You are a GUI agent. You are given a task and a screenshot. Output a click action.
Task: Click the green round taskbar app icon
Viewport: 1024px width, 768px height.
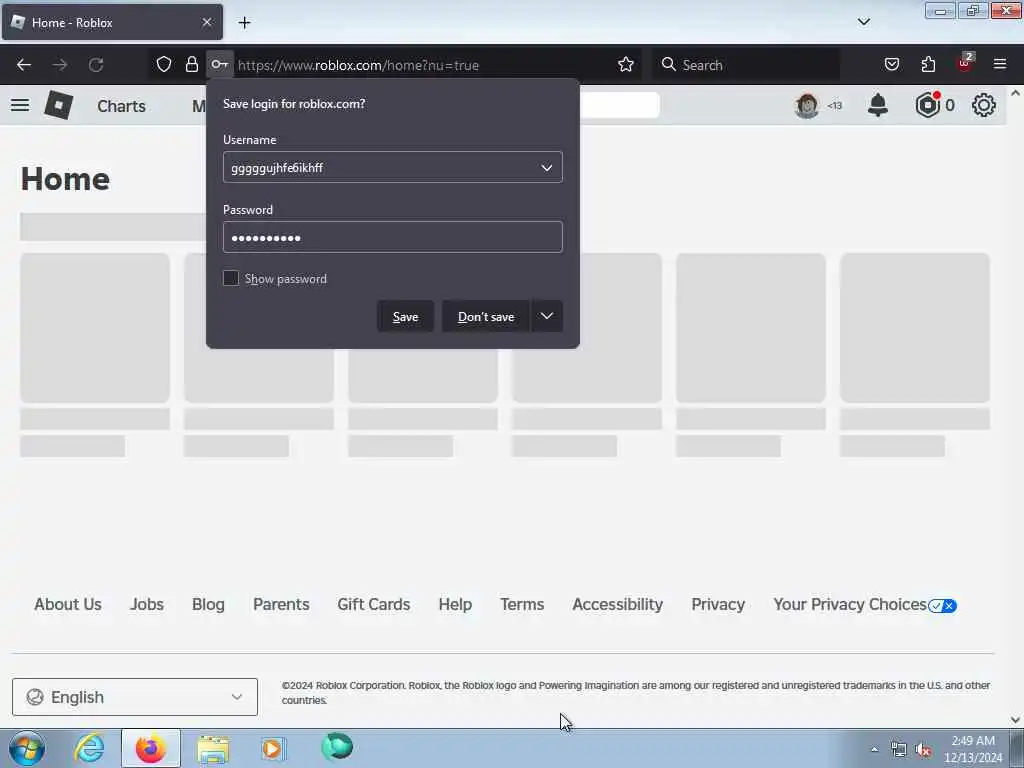coord(337,747)
